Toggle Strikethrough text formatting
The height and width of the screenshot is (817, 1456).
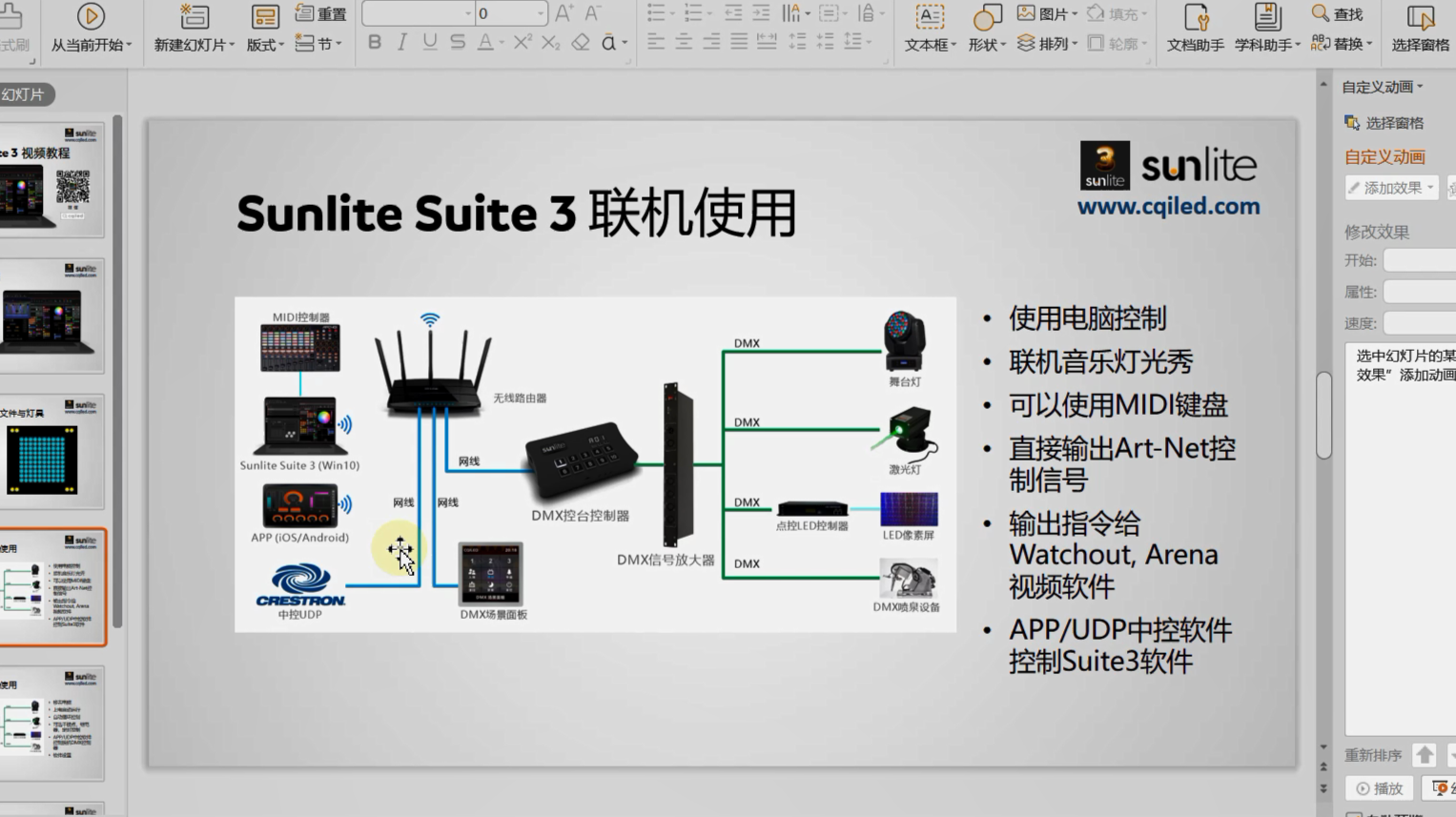pos(458,43)
